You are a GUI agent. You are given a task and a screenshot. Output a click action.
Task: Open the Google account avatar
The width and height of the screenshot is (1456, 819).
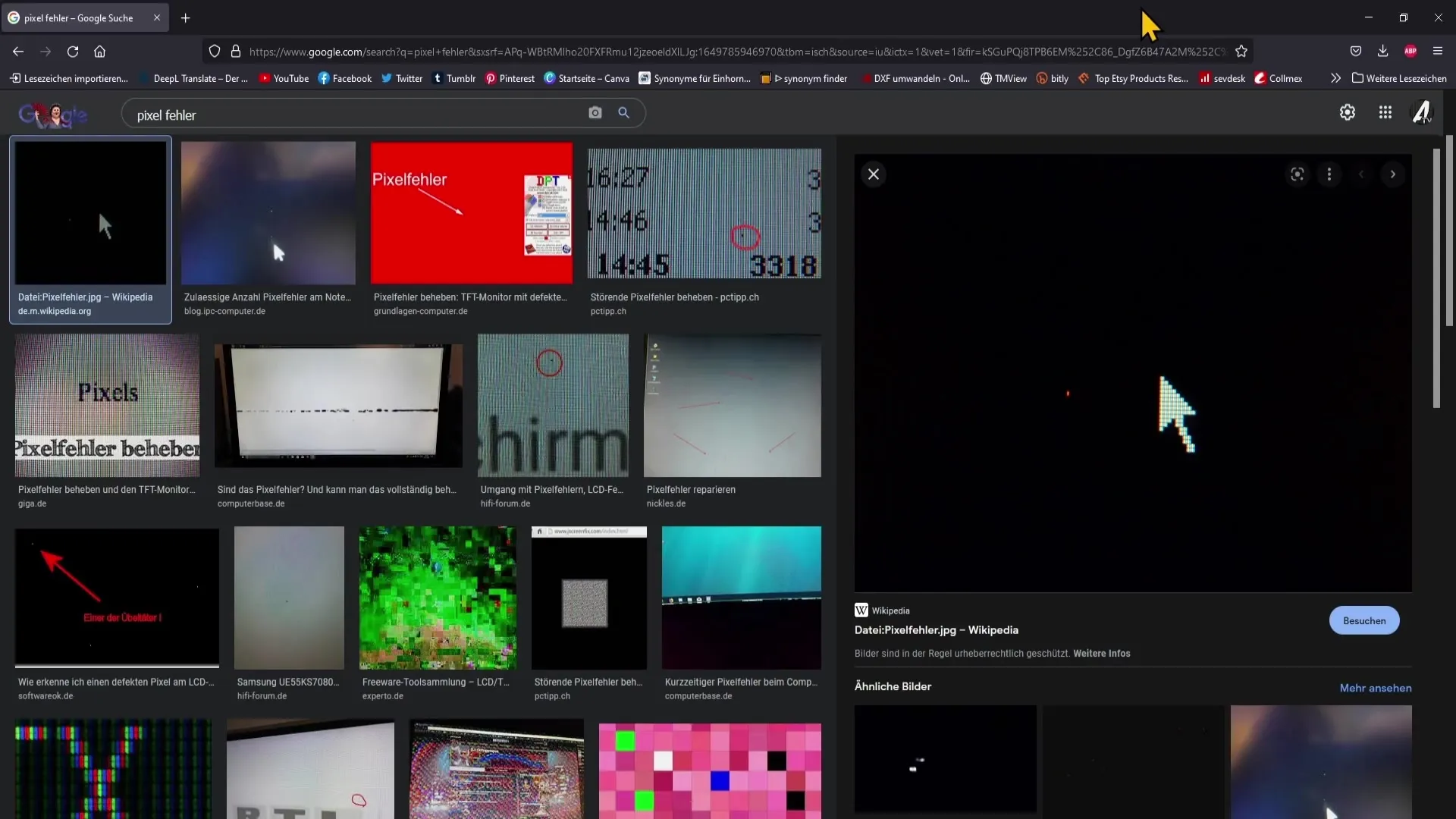[x=1422, y=112]
